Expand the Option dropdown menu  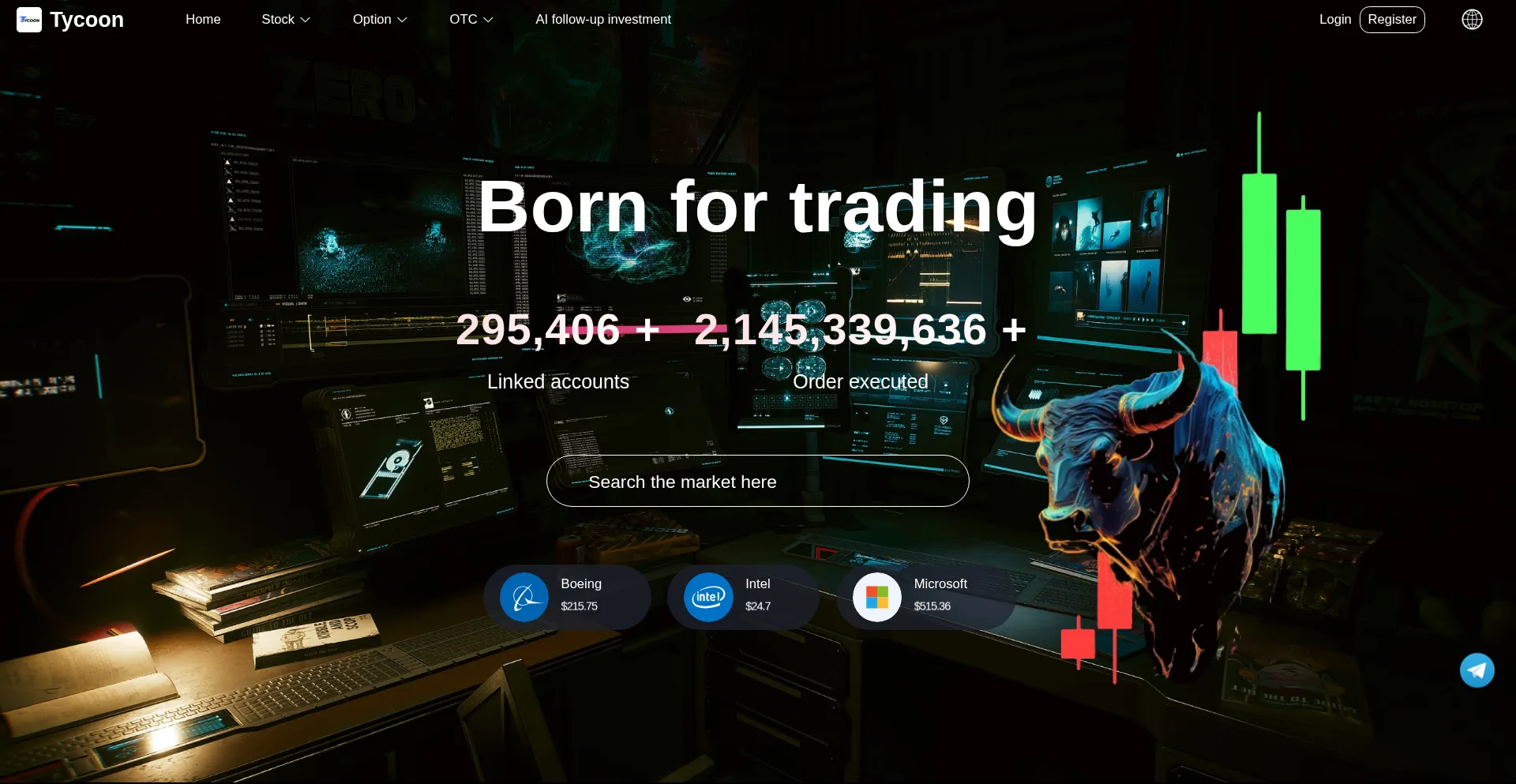click(x=380, y=20)
